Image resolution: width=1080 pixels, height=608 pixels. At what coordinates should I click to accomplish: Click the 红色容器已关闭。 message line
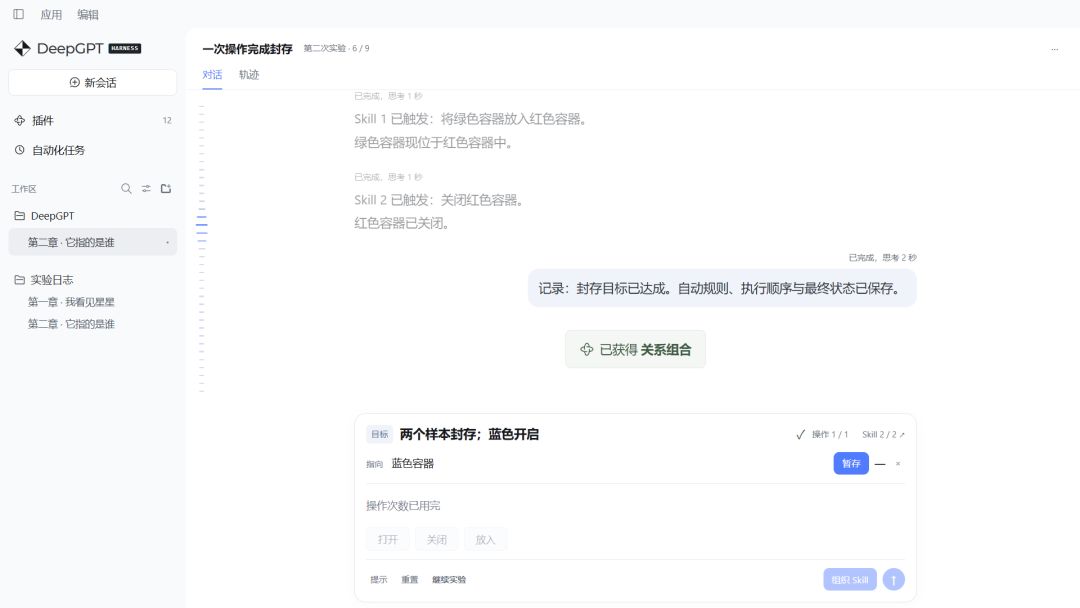tap(402, 223)
